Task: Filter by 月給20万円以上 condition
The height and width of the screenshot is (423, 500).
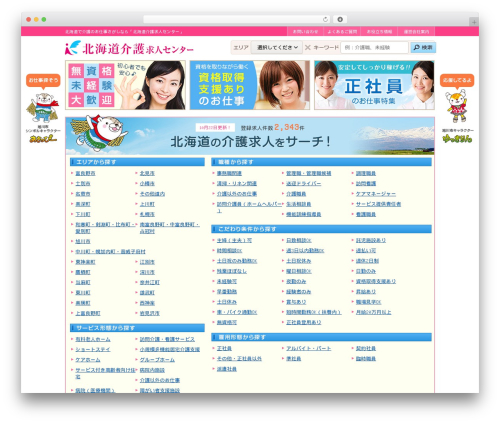Action: tap(373, 312)
